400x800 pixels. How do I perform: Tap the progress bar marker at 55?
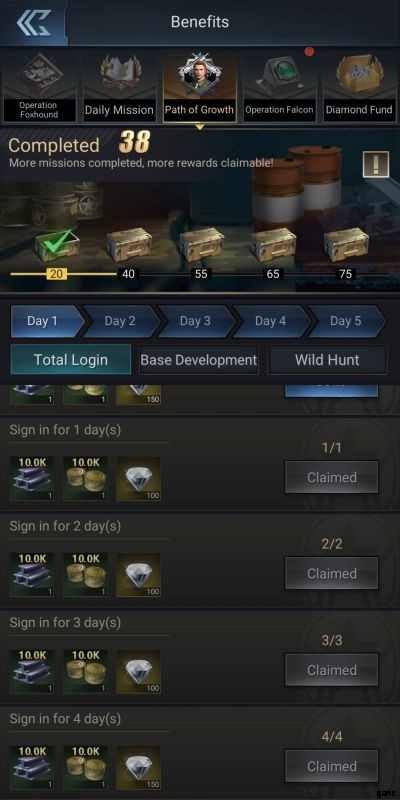coord(201,274)
